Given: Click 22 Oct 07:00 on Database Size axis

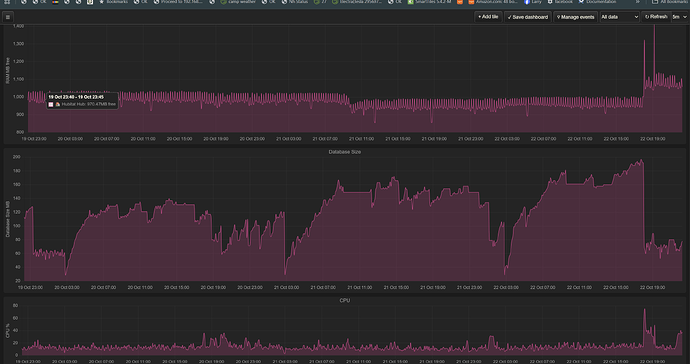Looking at the screenshot, I should (x=542, y=287).
